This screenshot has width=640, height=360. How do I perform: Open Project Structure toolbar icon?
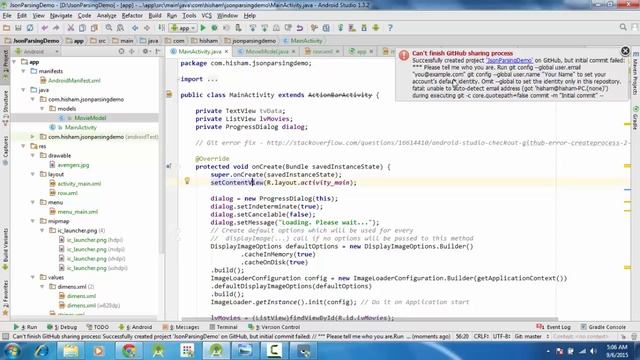click(x=326, y=28)
